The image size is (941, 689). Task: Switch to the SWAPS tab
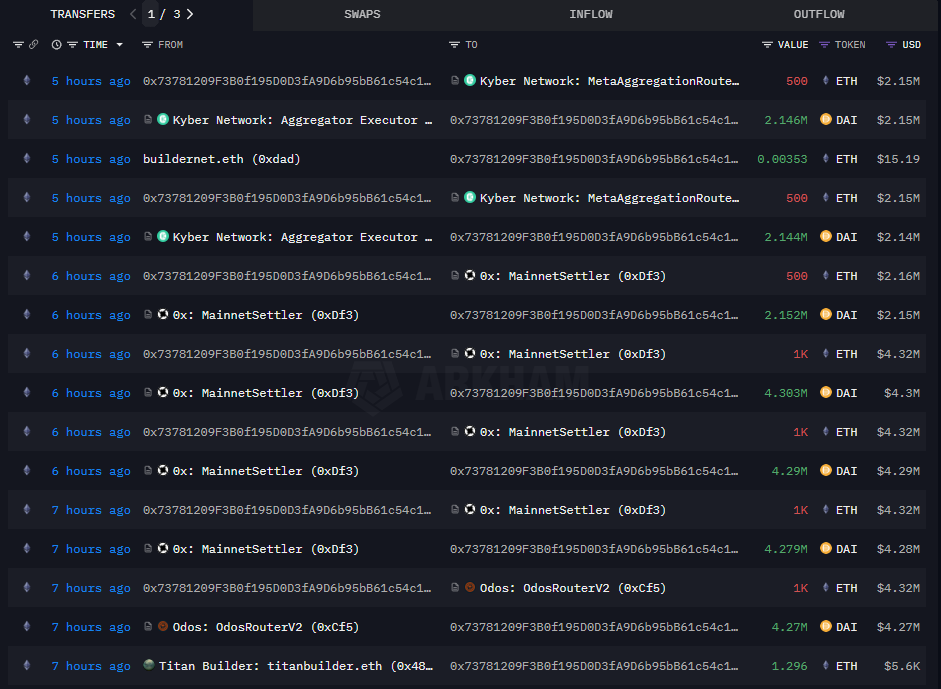[x=362, y=14]
